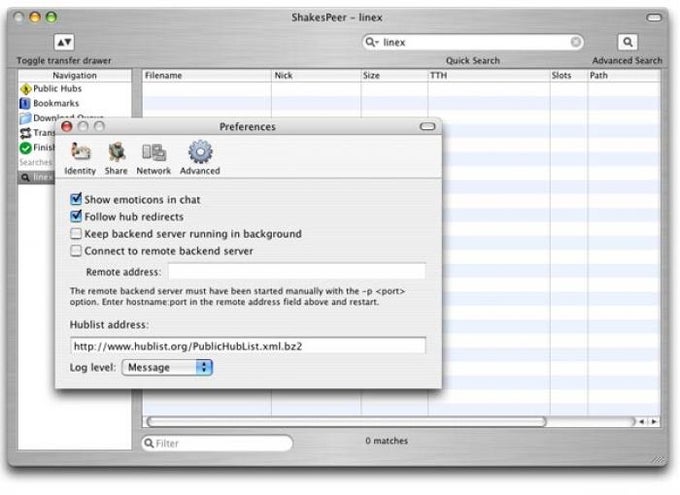Screen dimensions: 680x495
Task: Open Public Hubs in Navigation
Action: pyautogui.click(x=51, y=89)
